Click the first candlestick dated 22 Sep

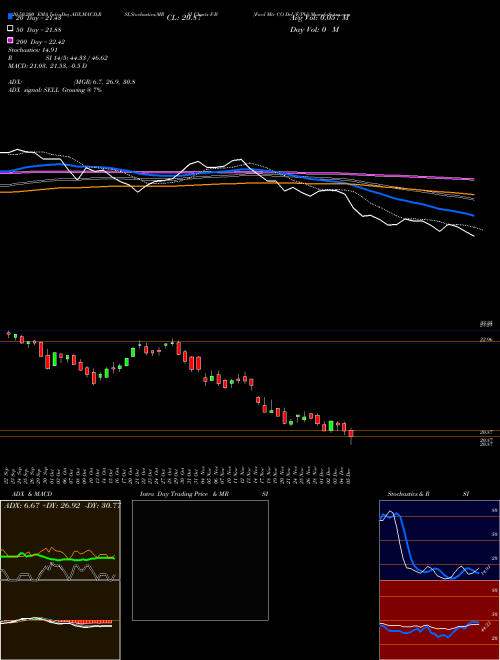click(x=8, y=334)
